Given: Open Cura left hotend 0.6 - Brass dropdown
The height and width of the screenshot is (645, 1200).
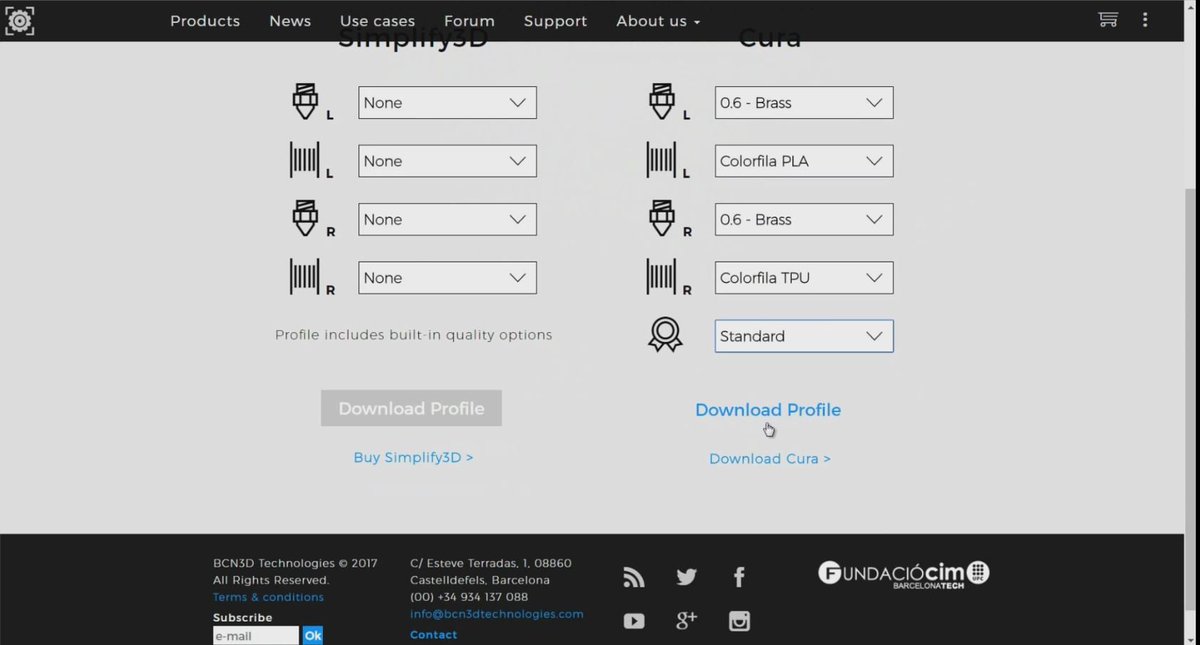Looking at the screenshot, I should tap(804, 103).
